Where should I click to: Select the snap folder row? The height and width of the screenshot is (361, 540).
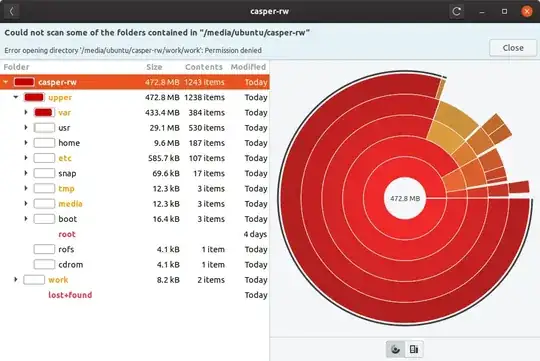pos(135,173)
